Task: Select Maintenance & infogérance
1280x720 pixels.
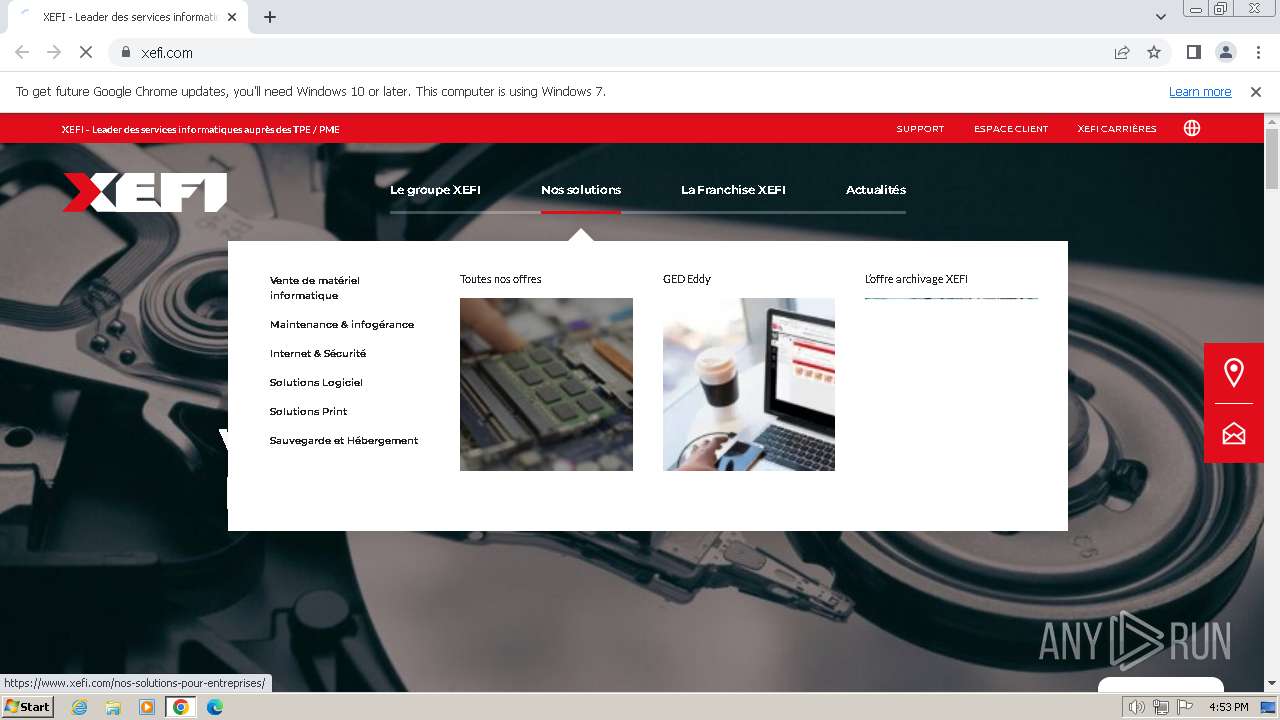Action: [x=342, y=324]
